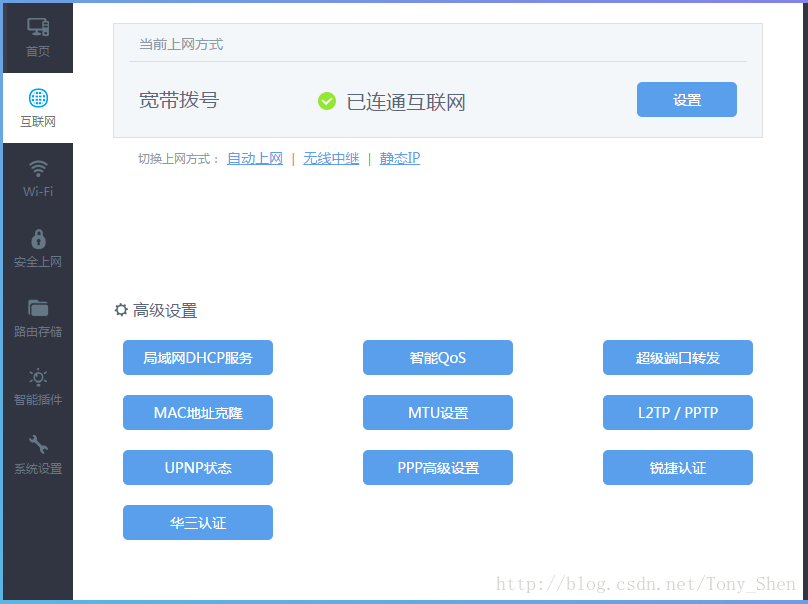The image size is (808, 604).
Task: Click the 安全上网 label in sidebar
Action: [38, 262]
